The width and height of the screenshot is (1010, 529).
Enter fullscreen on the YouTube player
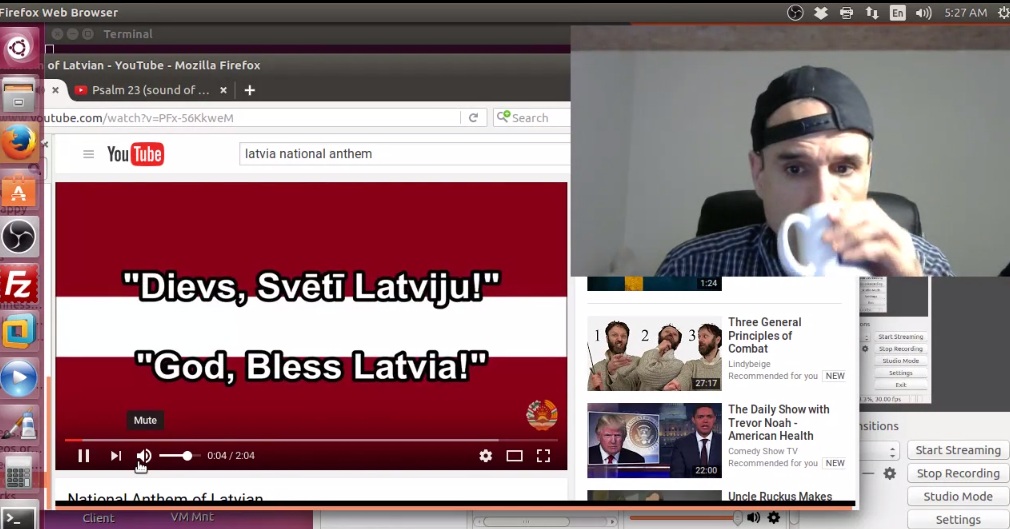[544, 456]
